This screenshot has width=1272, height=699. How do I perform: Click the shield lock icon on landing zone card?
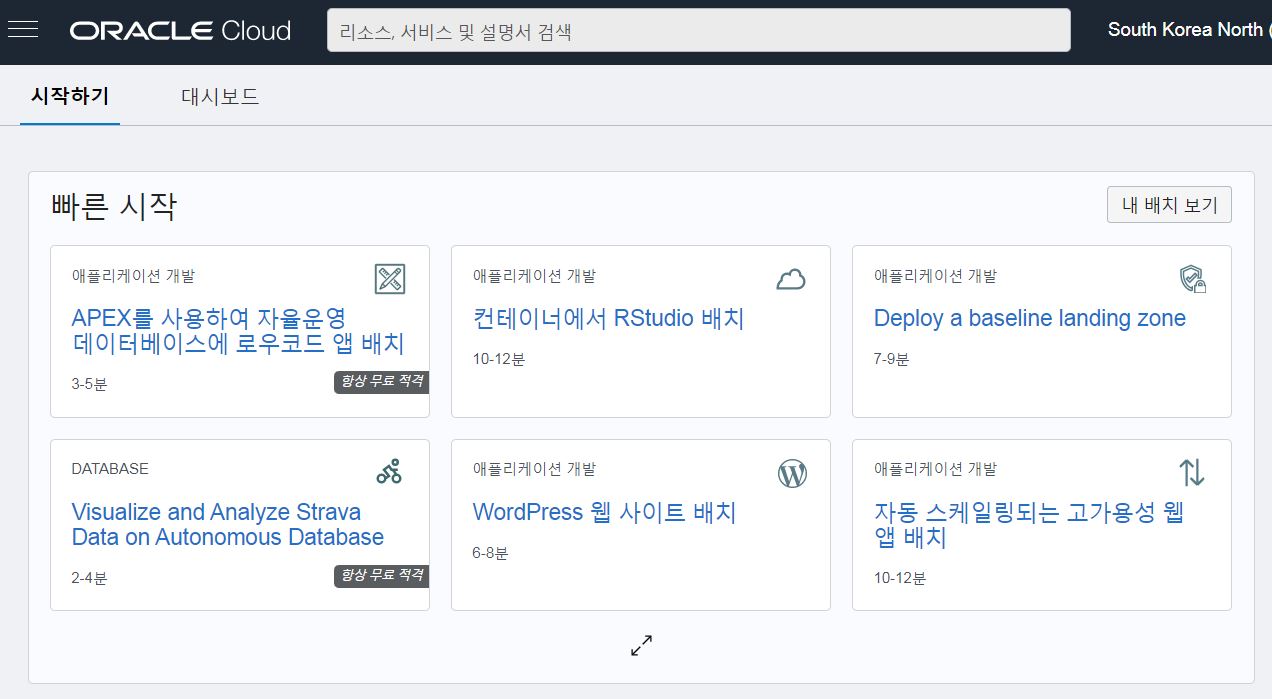point(1192,279)
